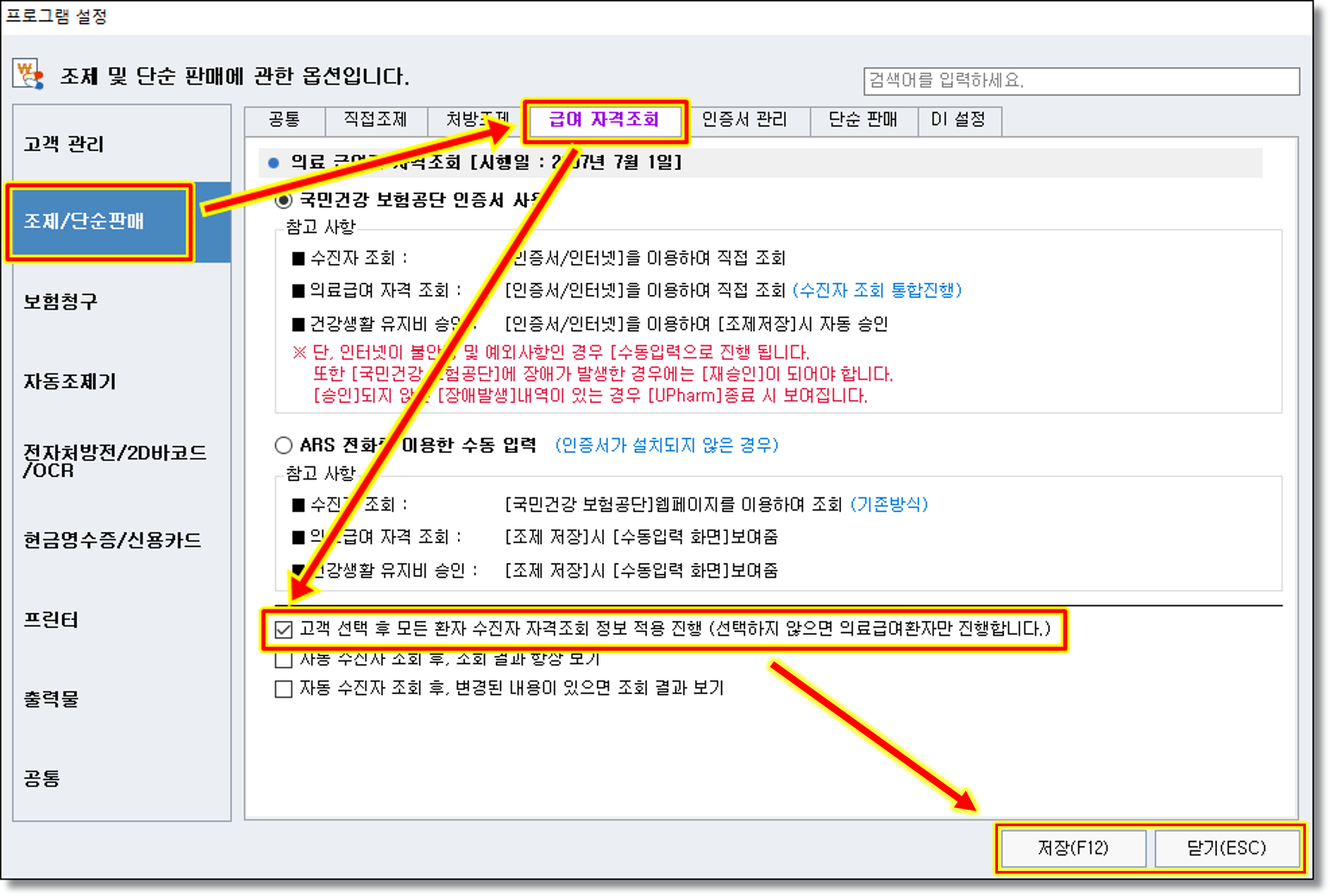Open the 전자처방전/2D바코드/OCR section

(x=114, y=461)
